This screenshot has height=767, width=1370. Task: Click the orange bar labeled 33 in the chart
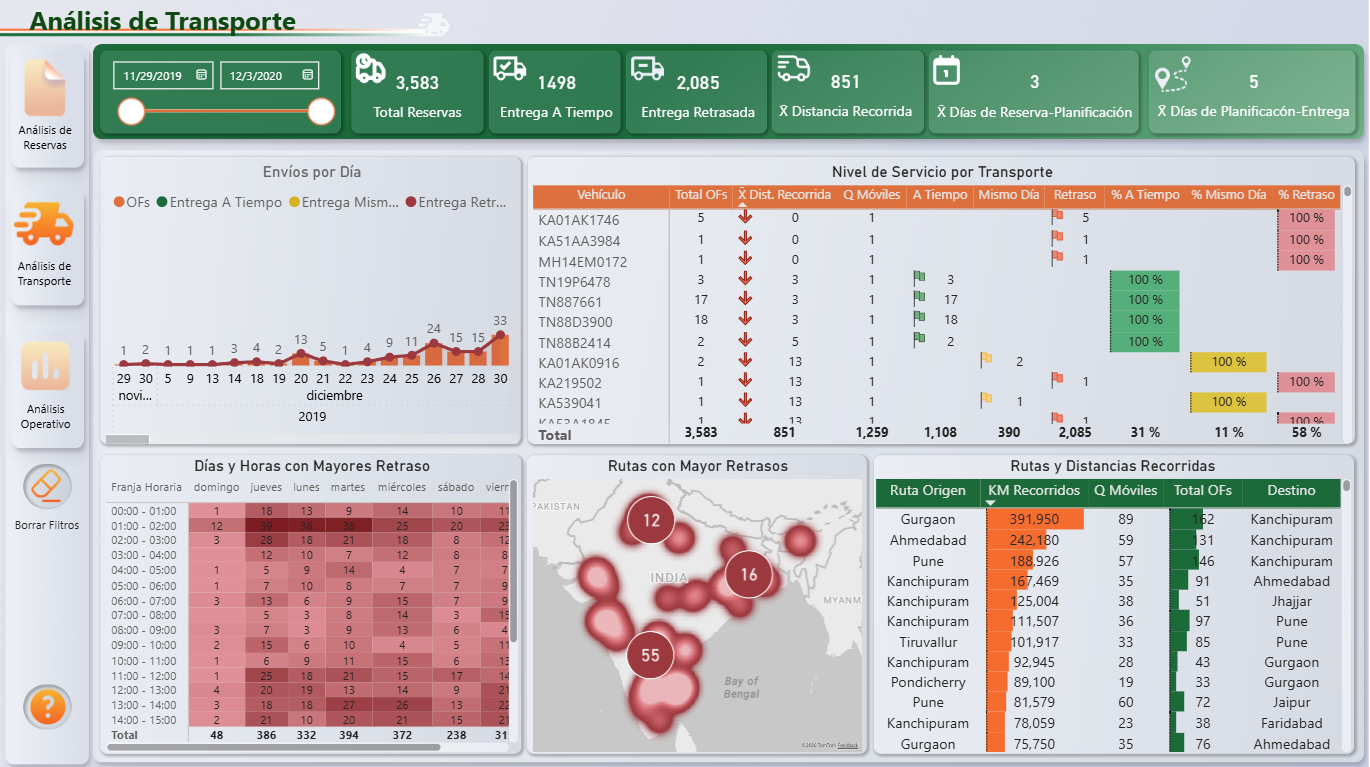click(x=500, y=349)
